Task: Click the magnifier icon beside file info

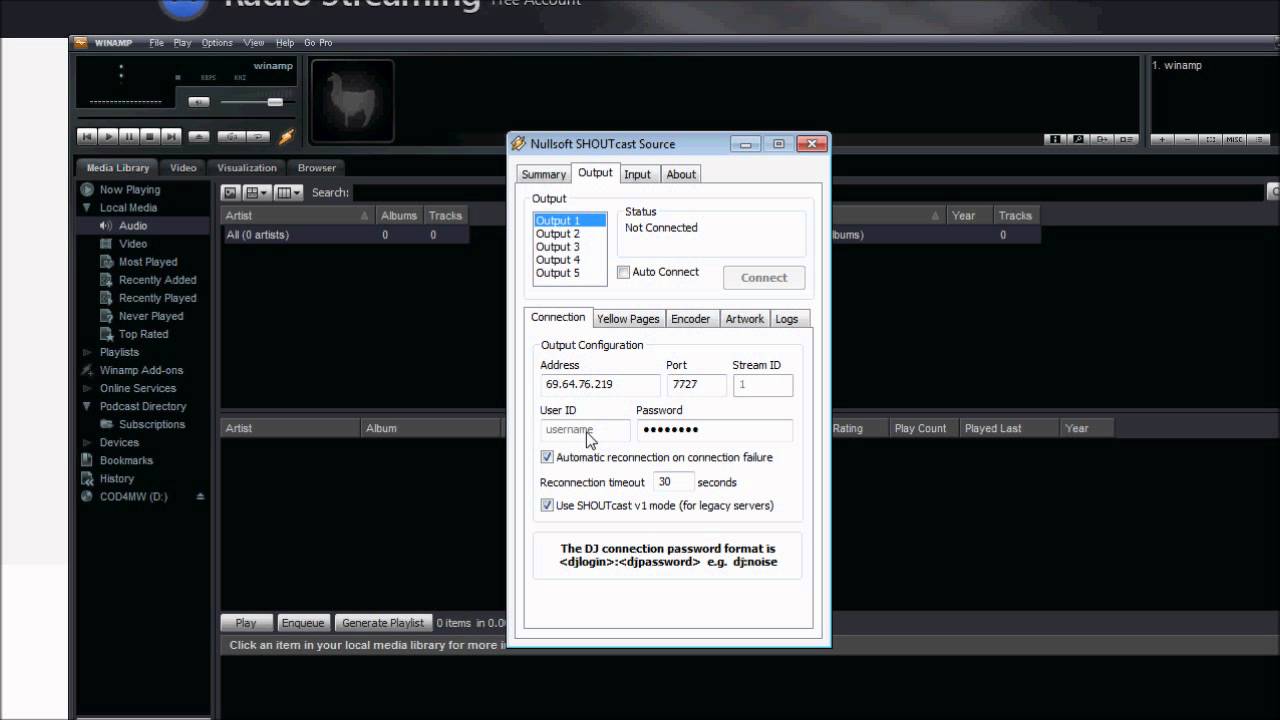Action: tap(1078, 139)
